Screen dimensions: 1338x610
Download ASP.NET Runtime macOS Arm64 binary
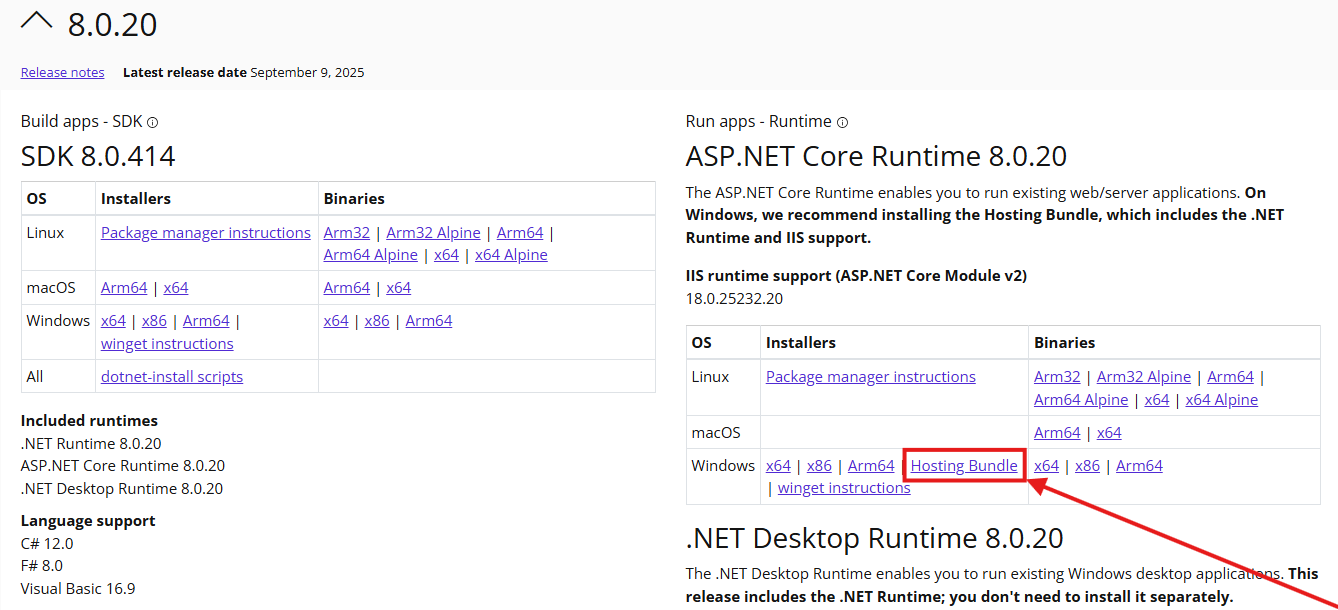pyautogui.click(x=1057, y=432)
